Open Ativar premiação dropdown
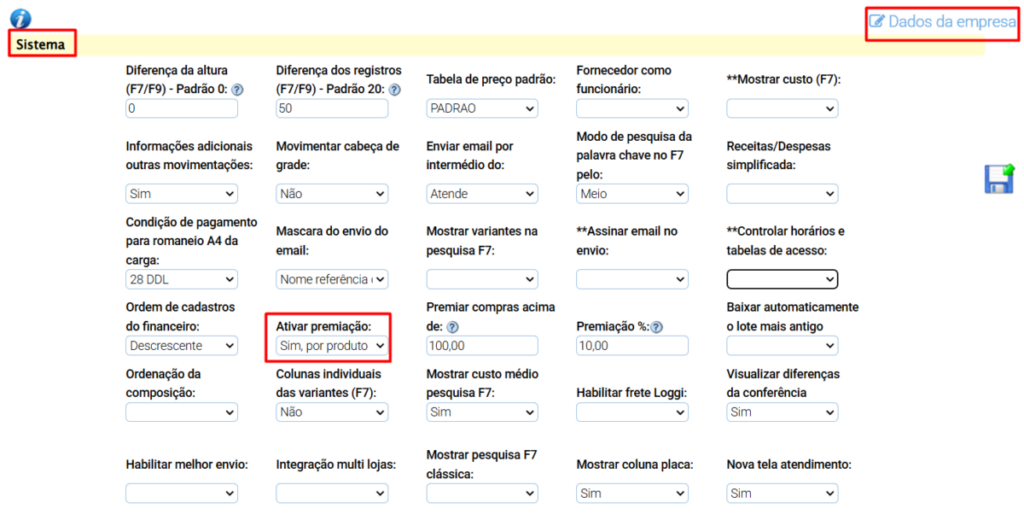The height and width of the screenshot is (526, 1024). tap(332, 346)
